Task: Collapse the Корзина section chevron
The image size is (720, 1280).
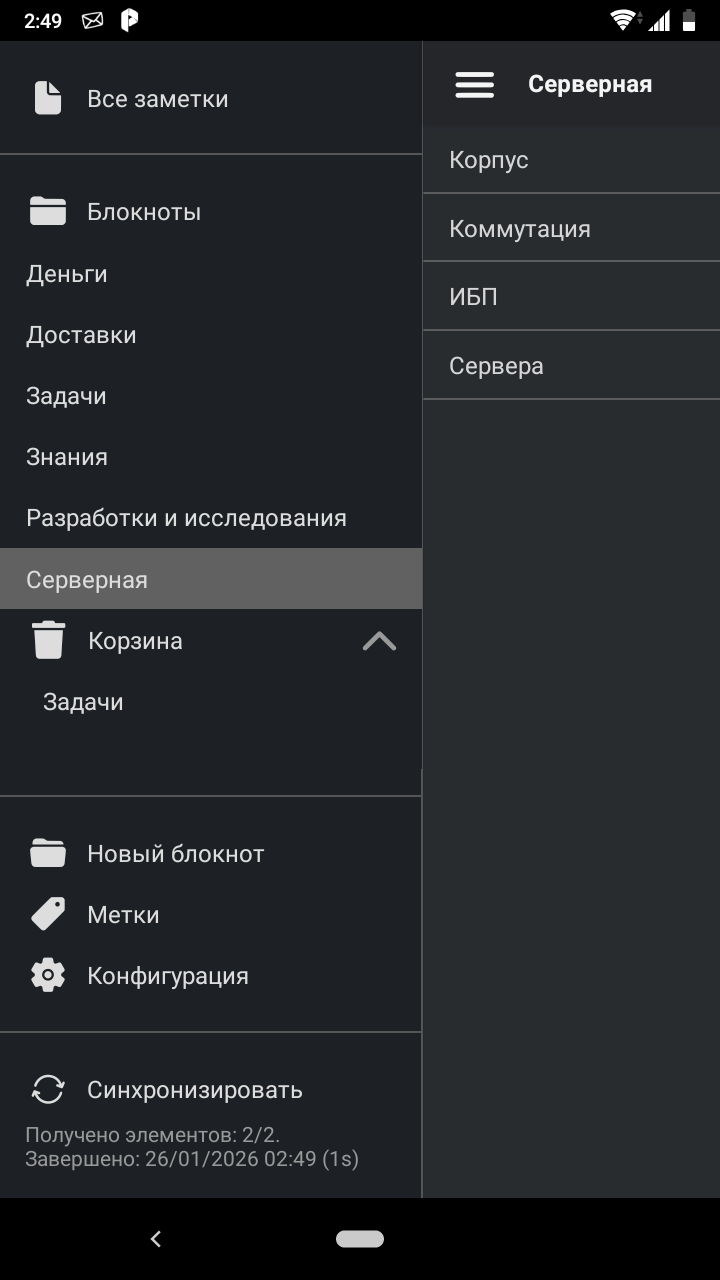Action: pyautogui.click(x=379, y=641)
